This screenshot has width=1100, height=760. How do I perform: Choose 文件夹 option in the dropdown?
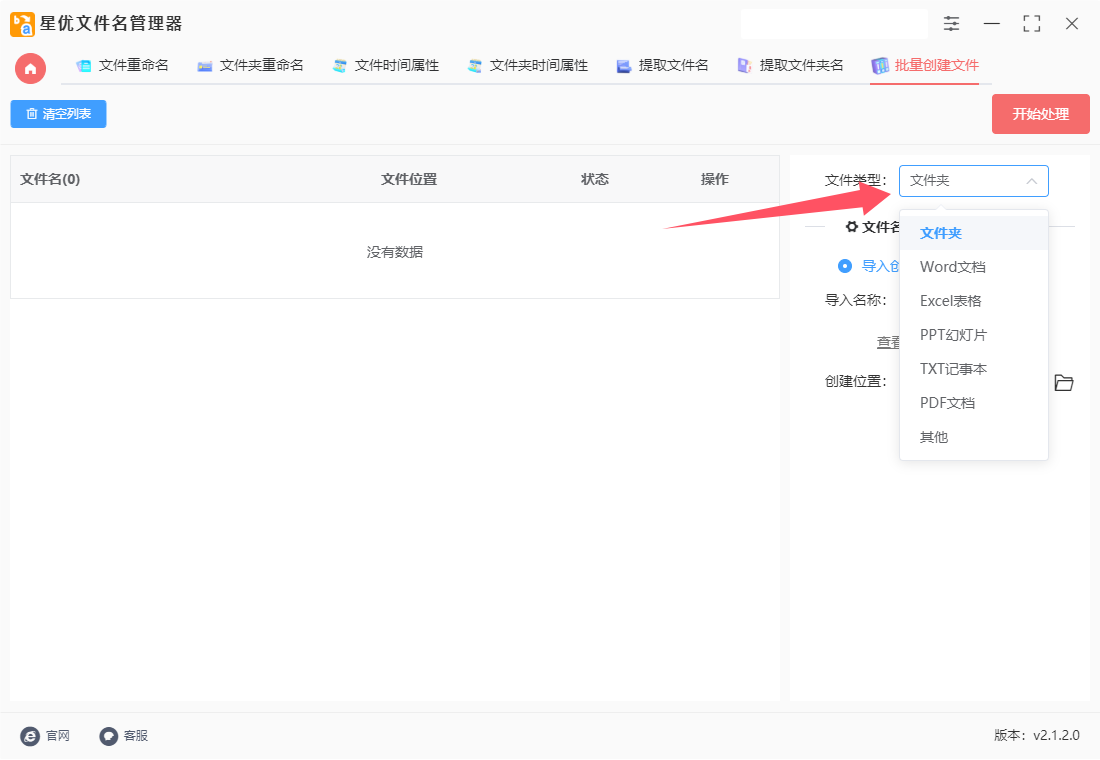coord(974,233)
